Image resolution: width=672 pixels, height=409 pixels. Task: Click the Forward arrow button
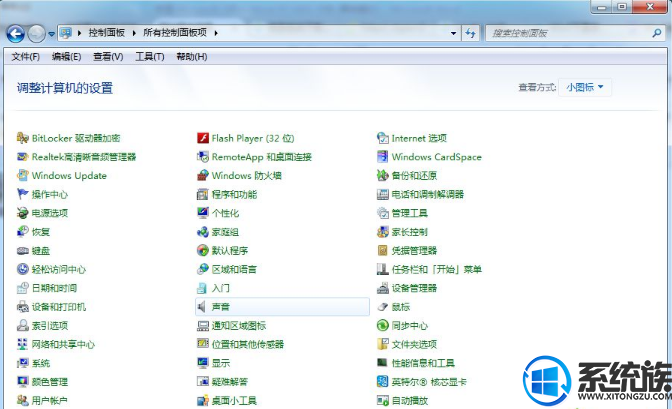pos(36,34)
